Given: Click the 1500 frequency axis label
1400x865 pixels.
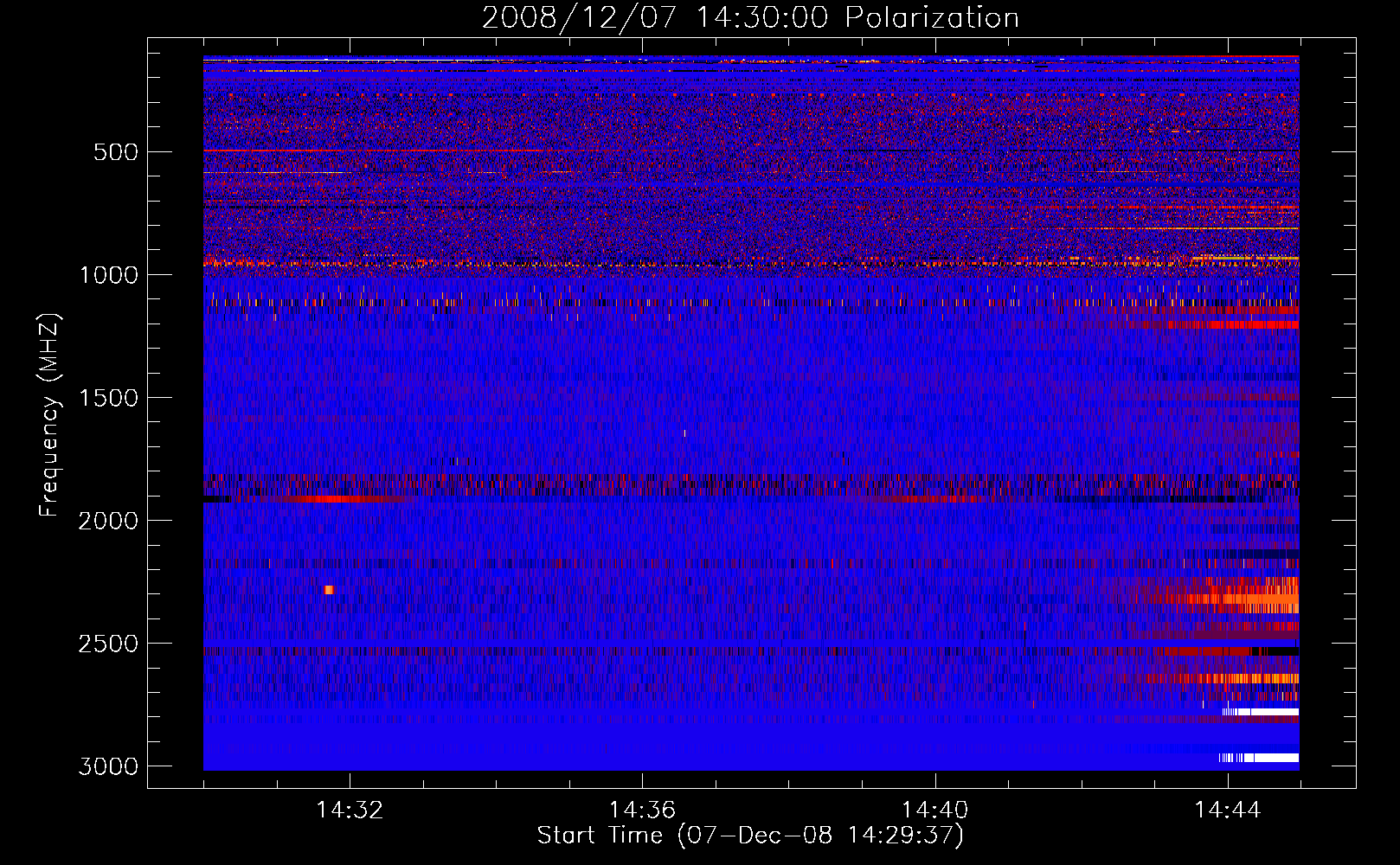Looking at the screenshot, I should pos(108,398).
